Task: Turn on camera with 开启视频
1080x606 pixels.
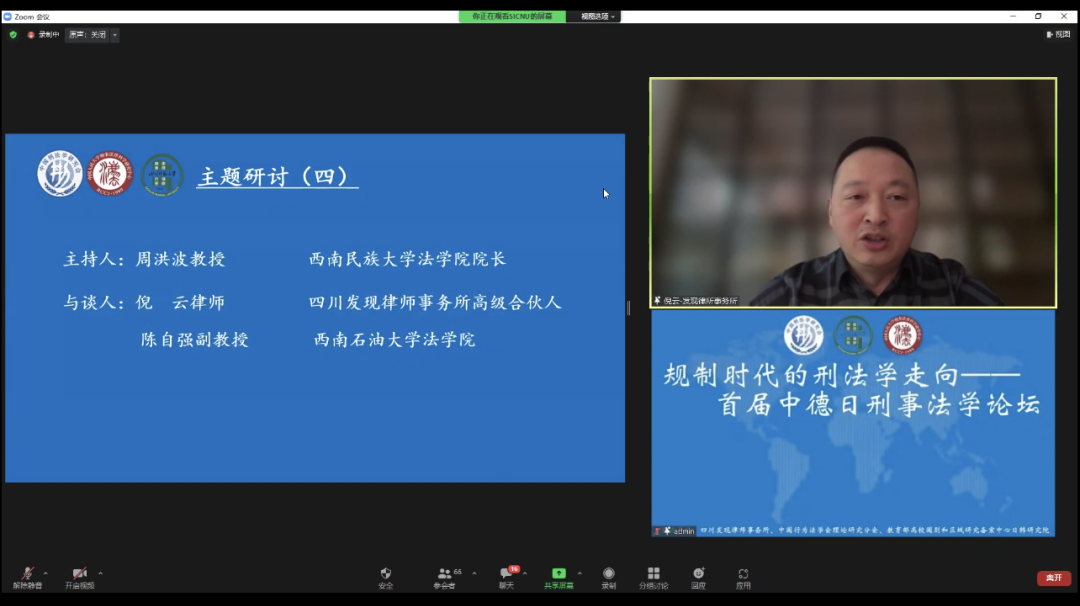Action: click(x=80, y=576)
